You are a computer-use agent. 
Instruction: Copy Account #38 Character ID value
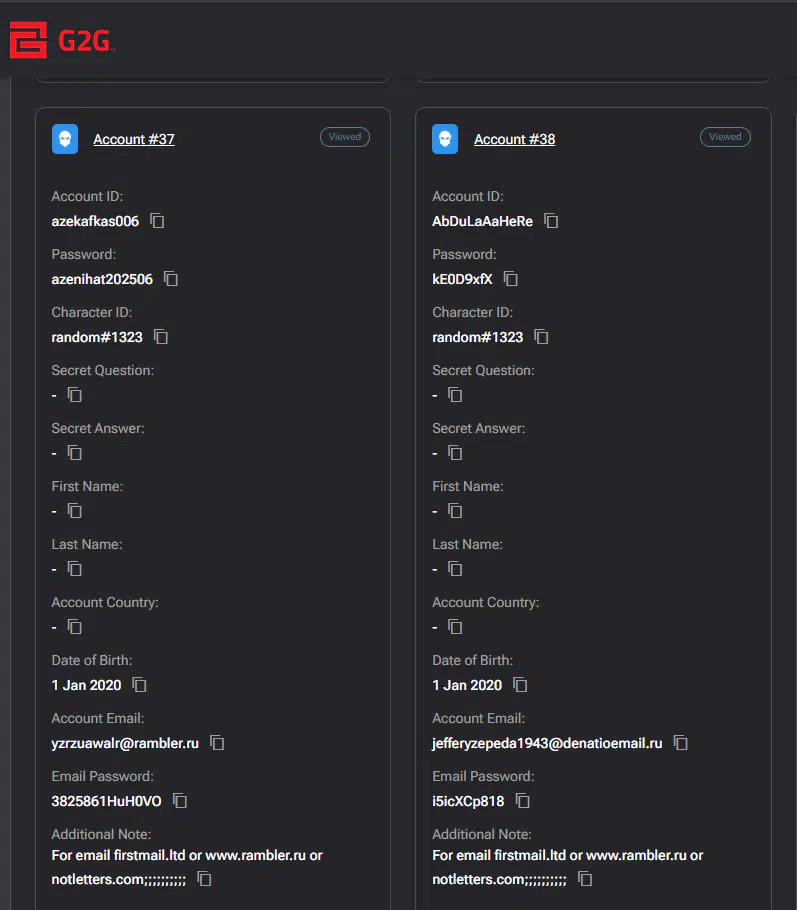542,337
